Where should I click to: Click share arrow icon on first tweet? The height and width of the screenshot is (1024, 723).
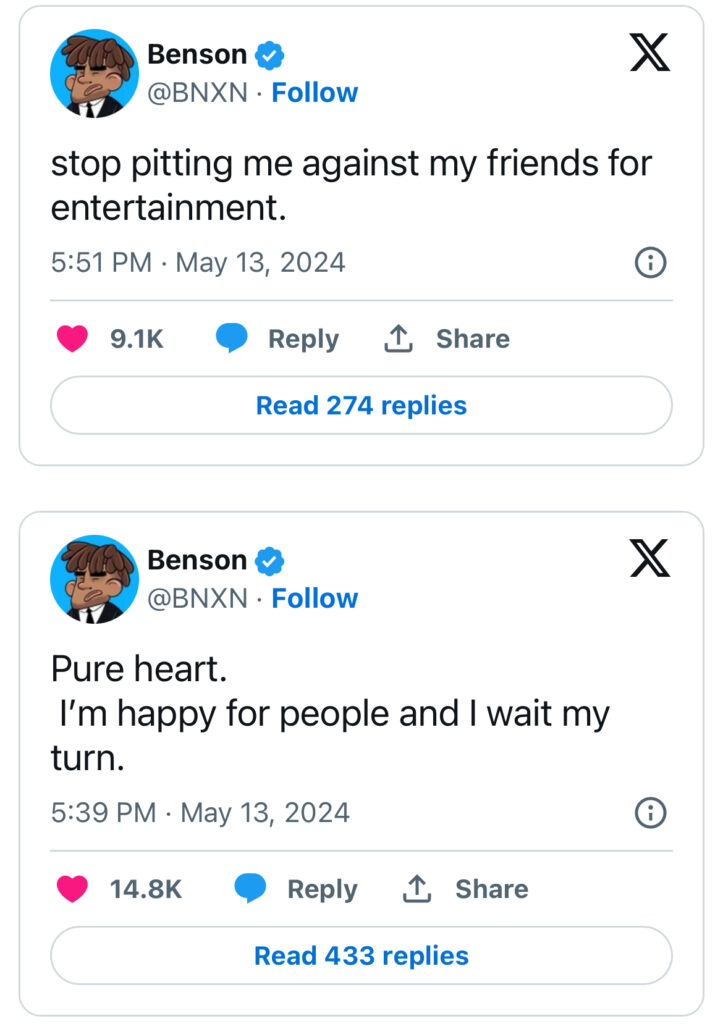point(398,339)
